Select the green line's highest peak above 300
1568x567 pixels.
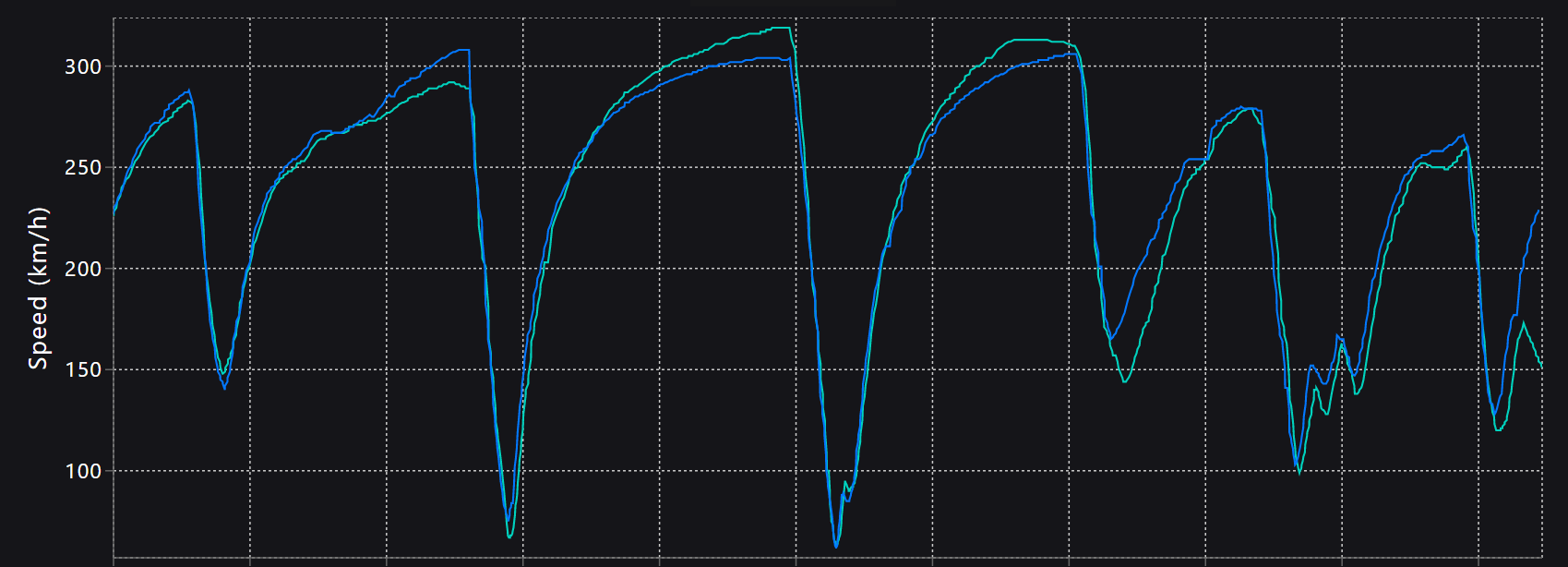tap(781, 28)
